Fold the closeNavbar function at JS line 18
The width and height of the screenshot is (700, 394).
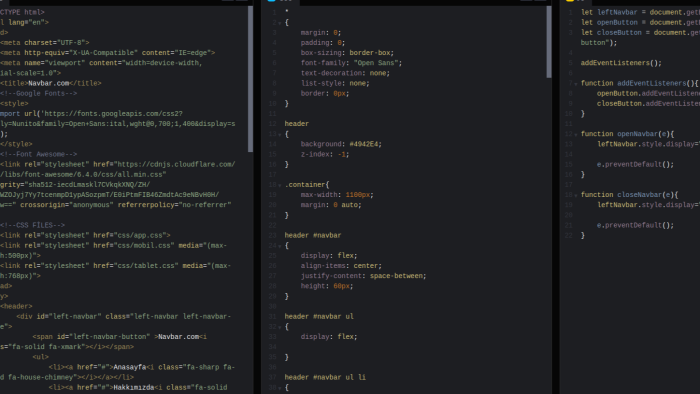pos(576,195)
